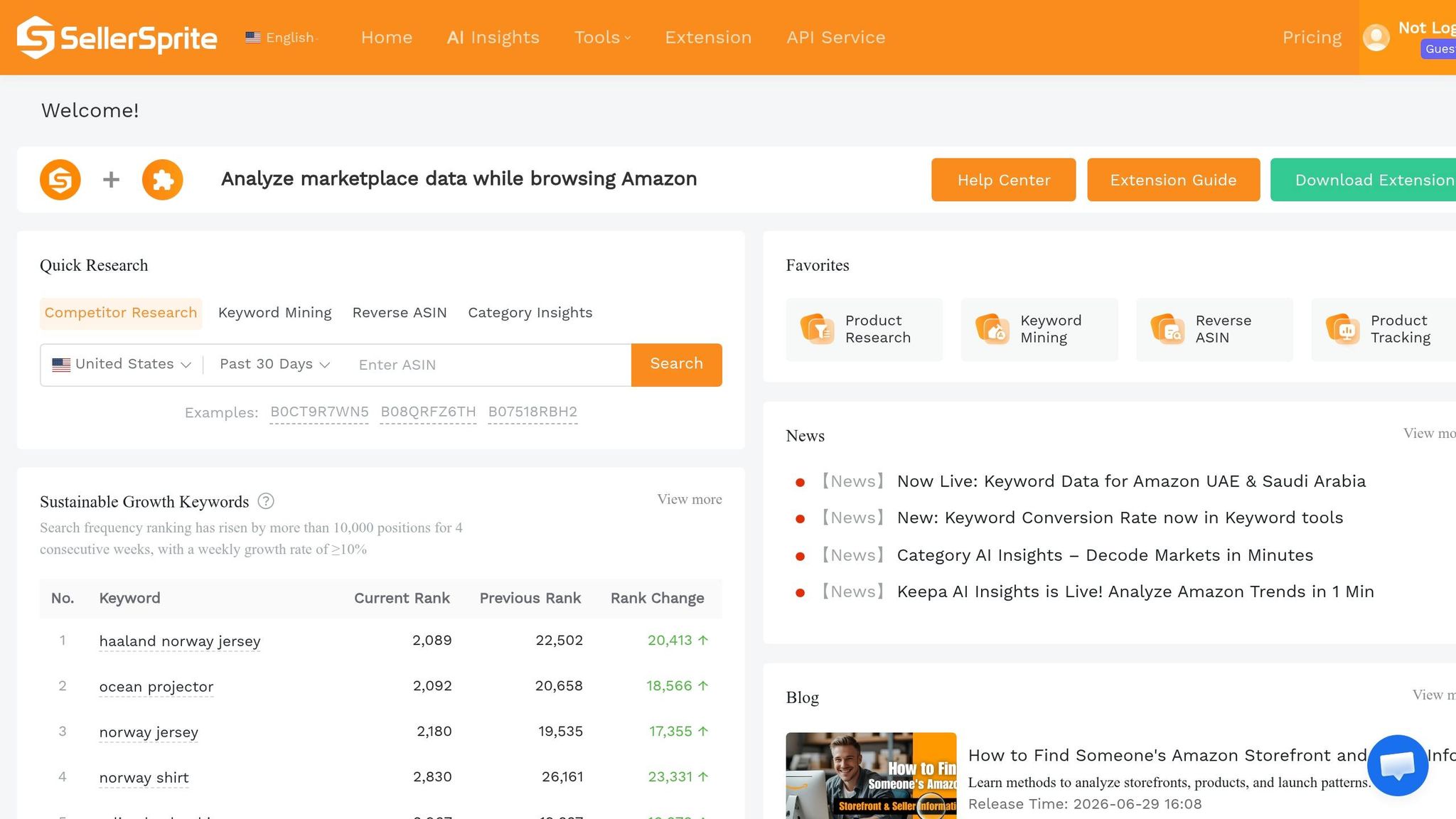Click the US flag language icon
This screenshot has height=819, width=1456.
[x=253, y=37]
